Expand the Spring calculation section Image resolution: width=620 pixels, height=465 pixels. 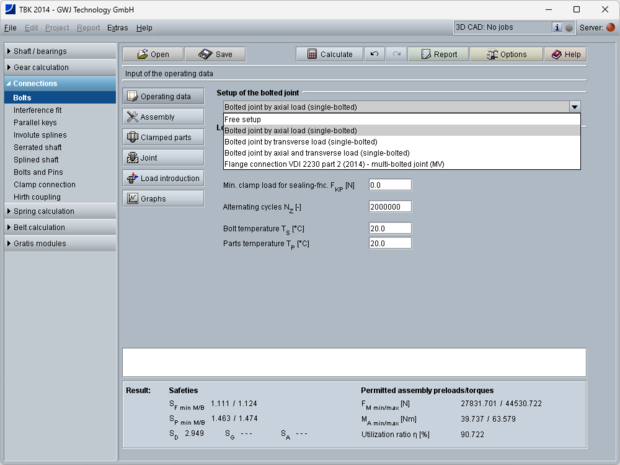pos(58,211)
